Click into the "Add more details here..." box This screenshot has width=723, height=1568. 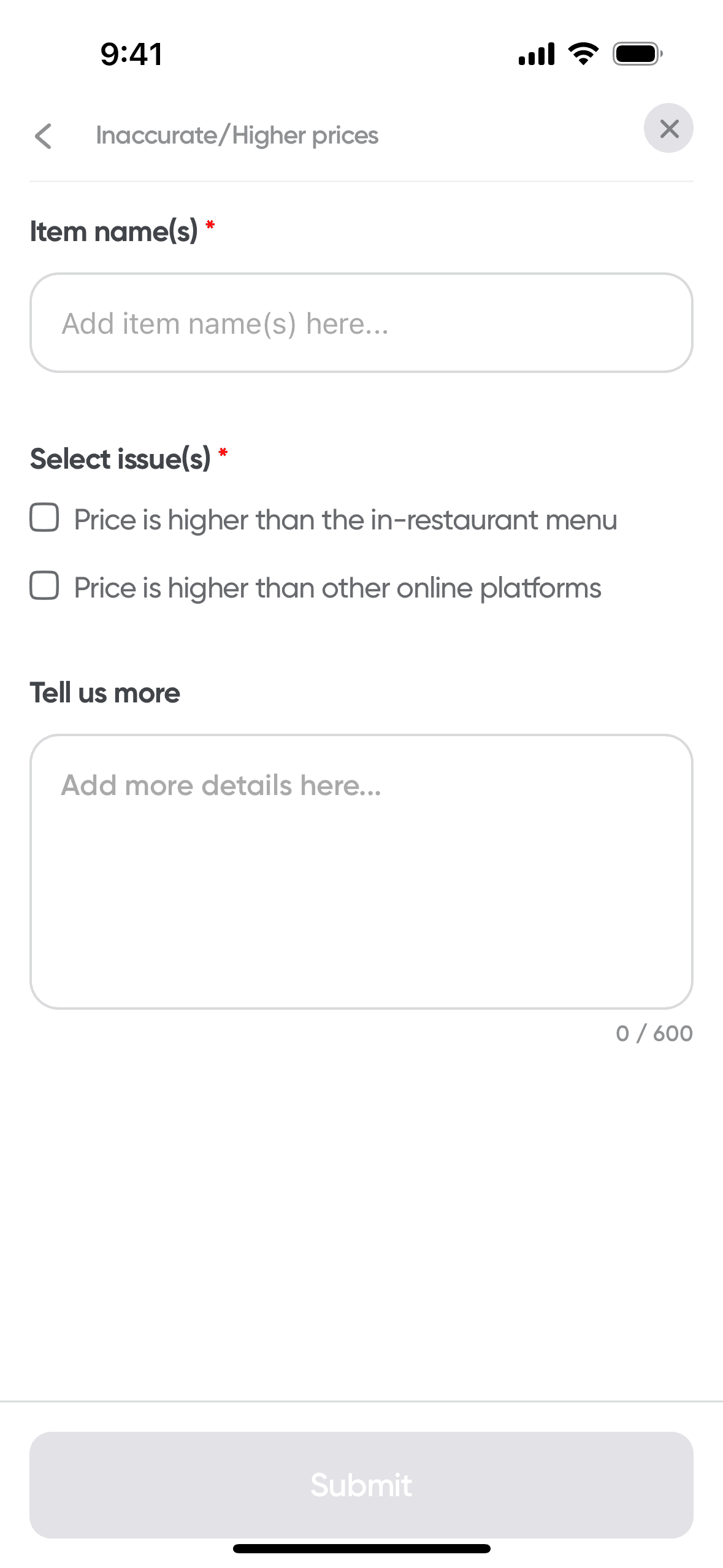point(361,871)
